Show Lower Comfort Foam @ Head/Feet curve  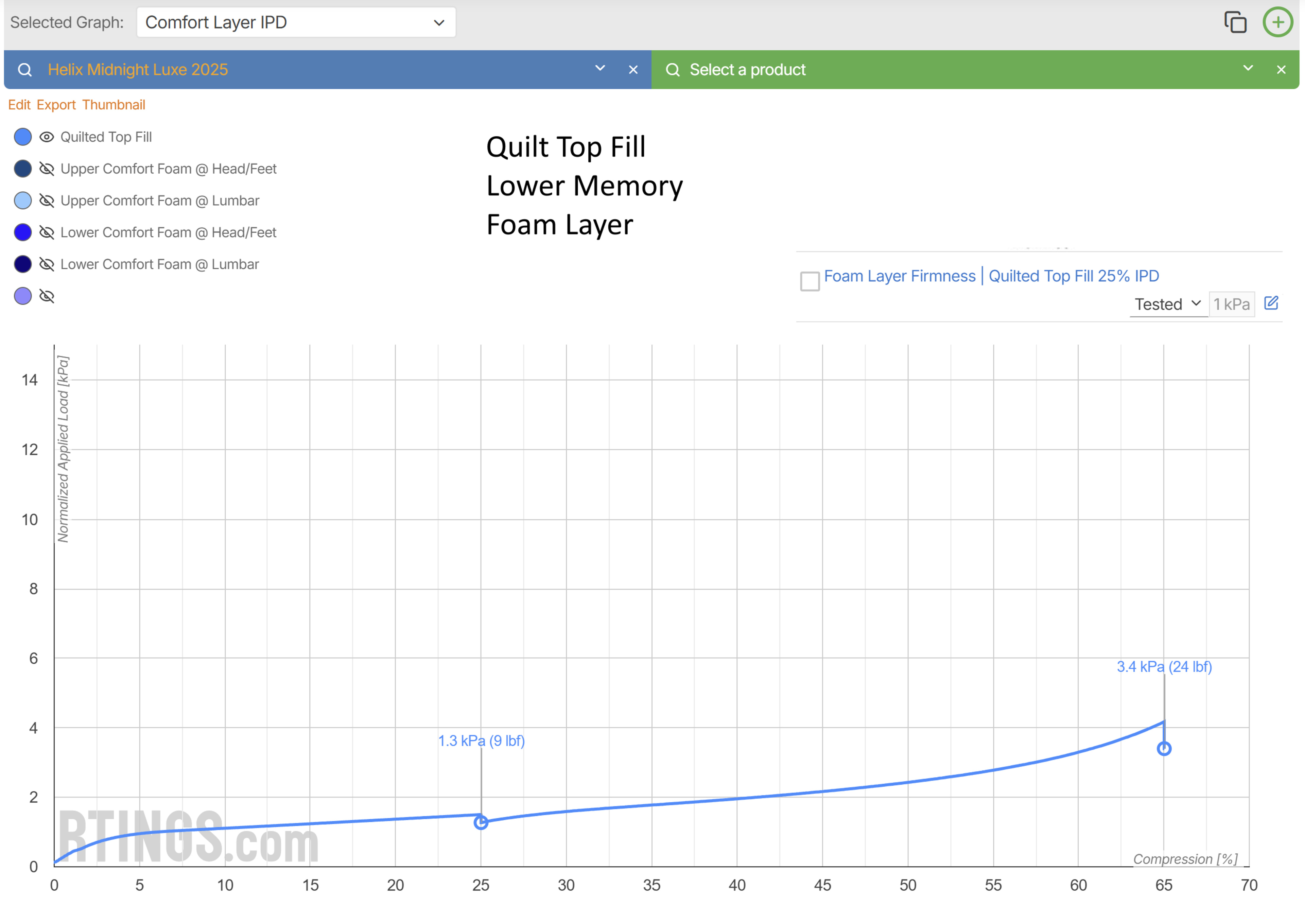click(x=47, y=233)
